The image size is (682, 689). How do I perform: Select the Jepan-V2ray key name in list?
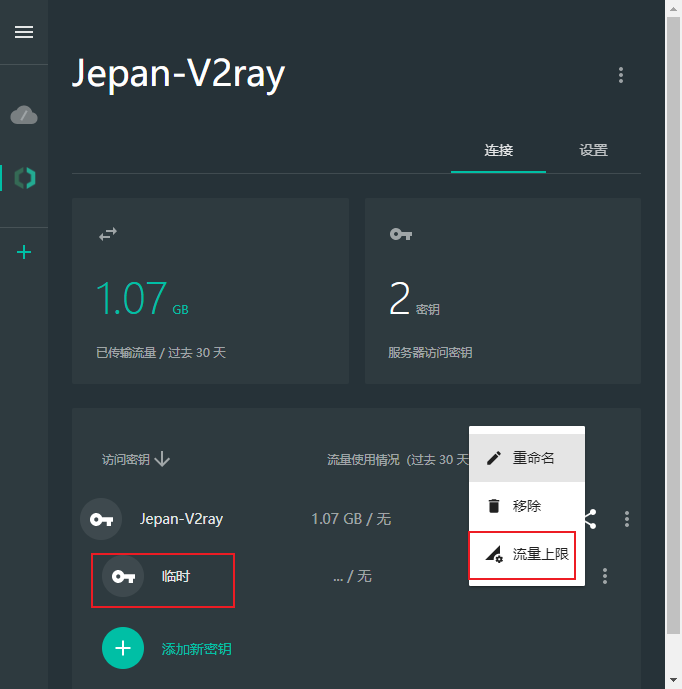(x=181, y=519)
